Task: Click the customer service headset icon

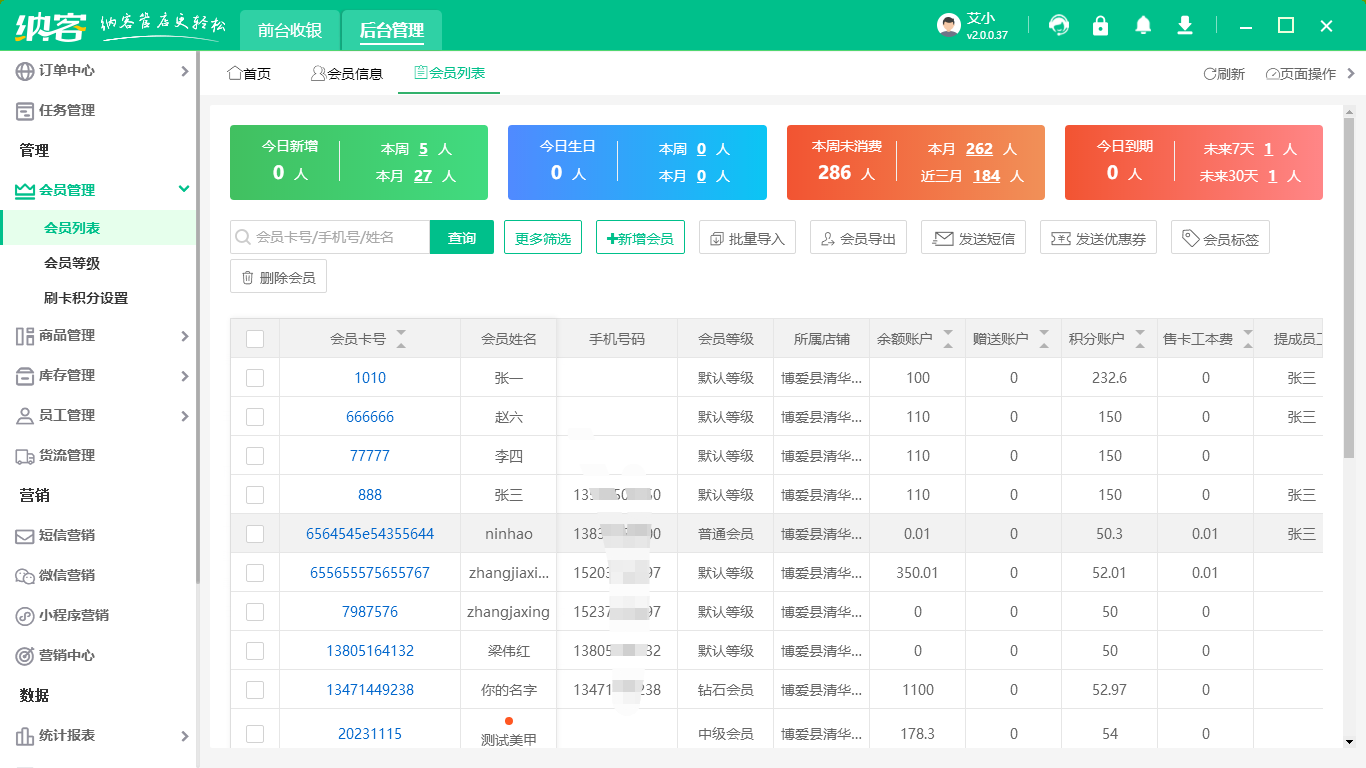Action: (1058, 26)
